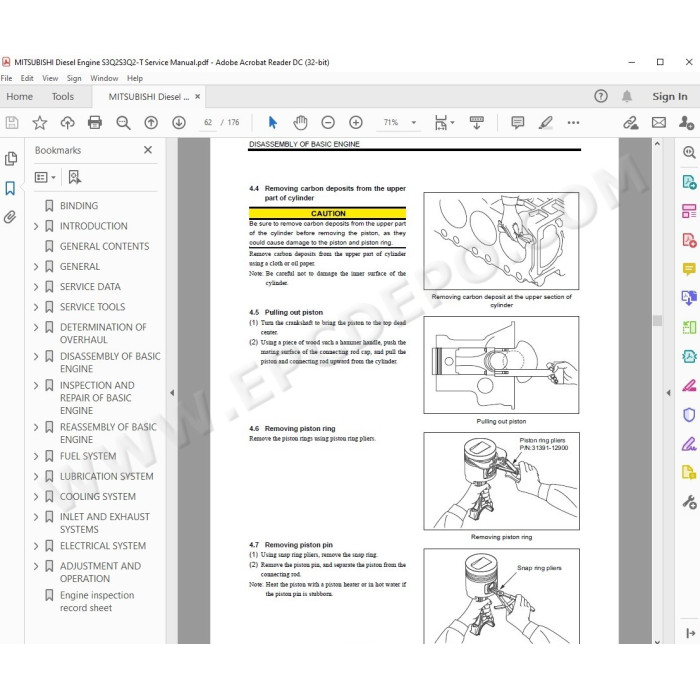Close the MITSUBISHI Diesel document tab
The width and height of the screenshot is (700, 700).
click(x=197, y=96)
